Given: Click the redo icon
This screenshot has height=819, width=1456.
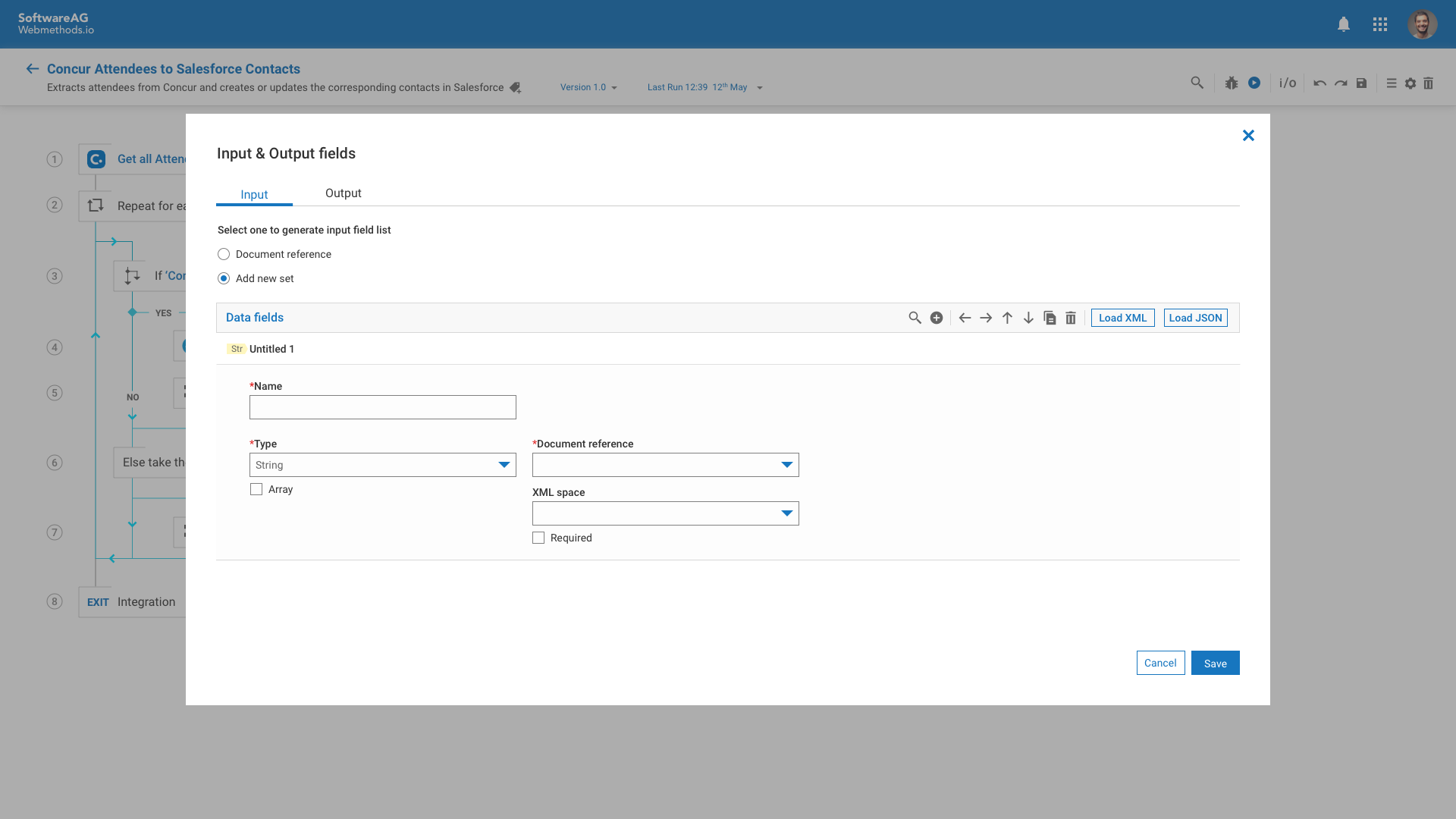Looking at the screenshot, I should coord(1341,83).
